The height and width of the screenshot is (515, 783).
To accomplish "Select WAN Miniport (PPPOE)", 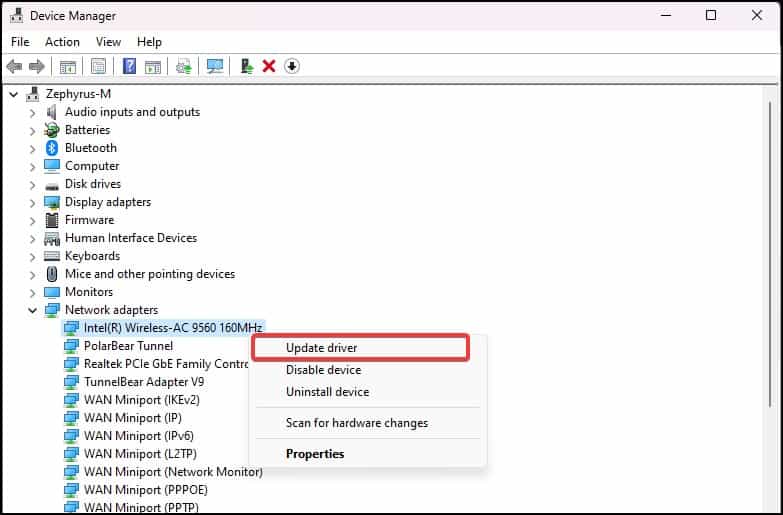I will 146,490.
